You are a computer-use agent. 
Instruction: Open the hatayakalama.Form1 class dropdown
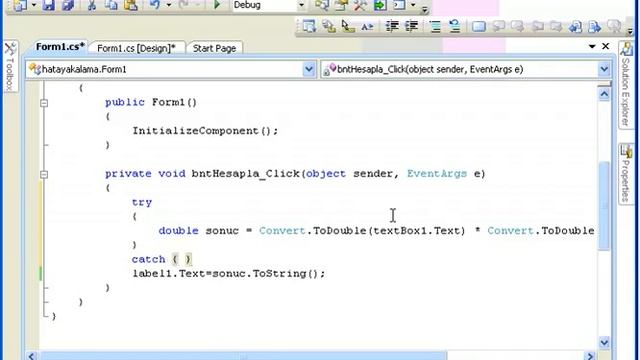pos(309,69)
